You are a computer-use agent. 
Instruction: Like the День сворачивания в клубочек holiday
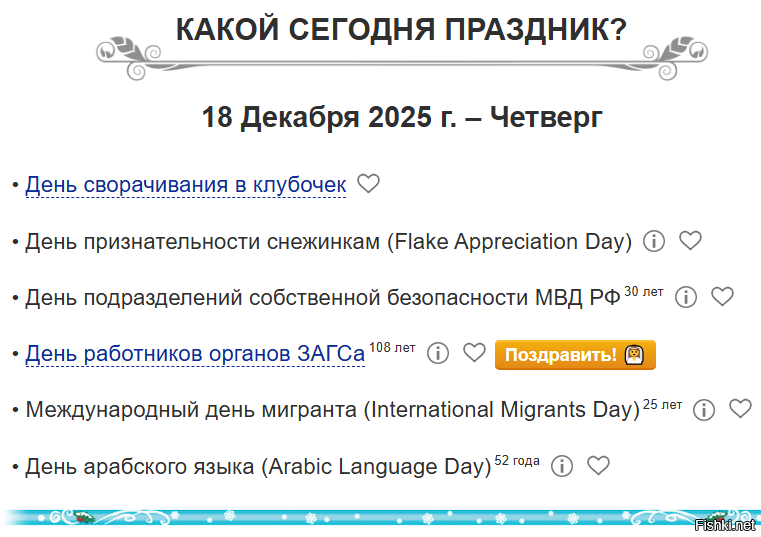point(369,184)
